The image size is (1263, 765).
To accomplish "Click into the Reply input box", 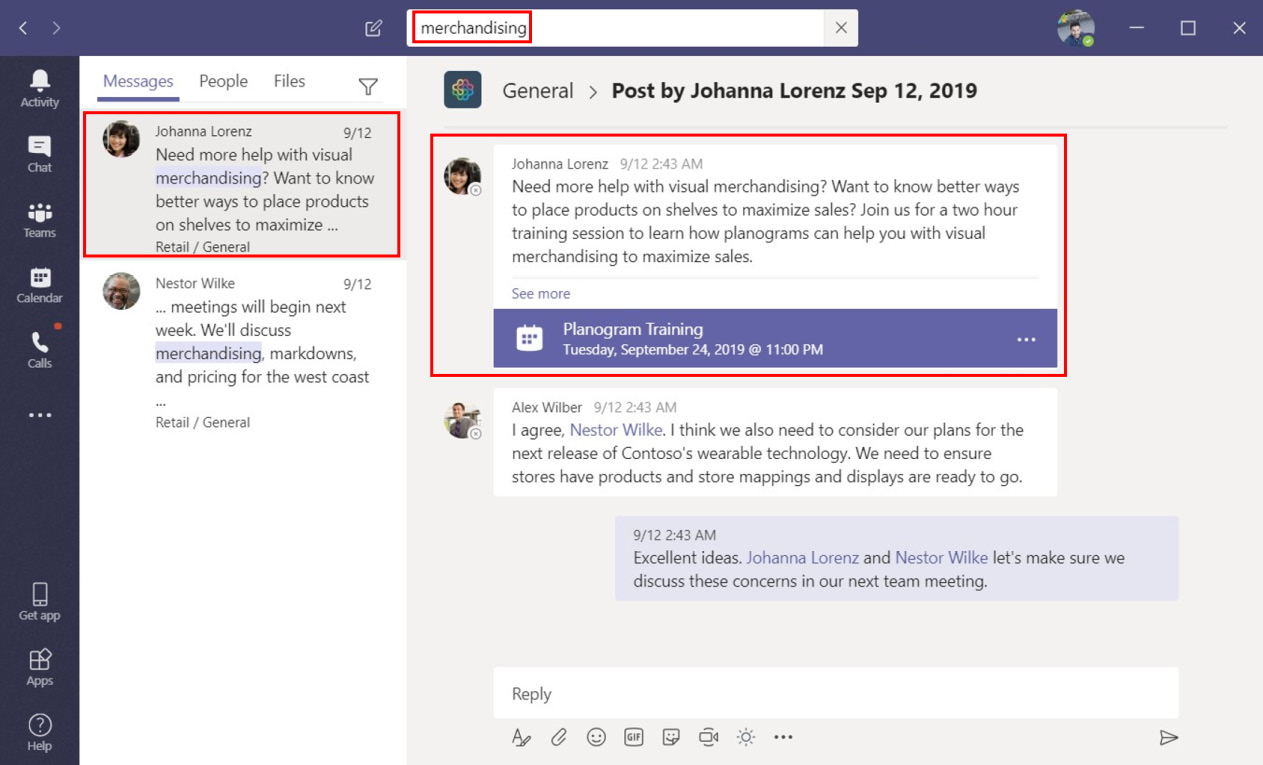I will [836, 693].
